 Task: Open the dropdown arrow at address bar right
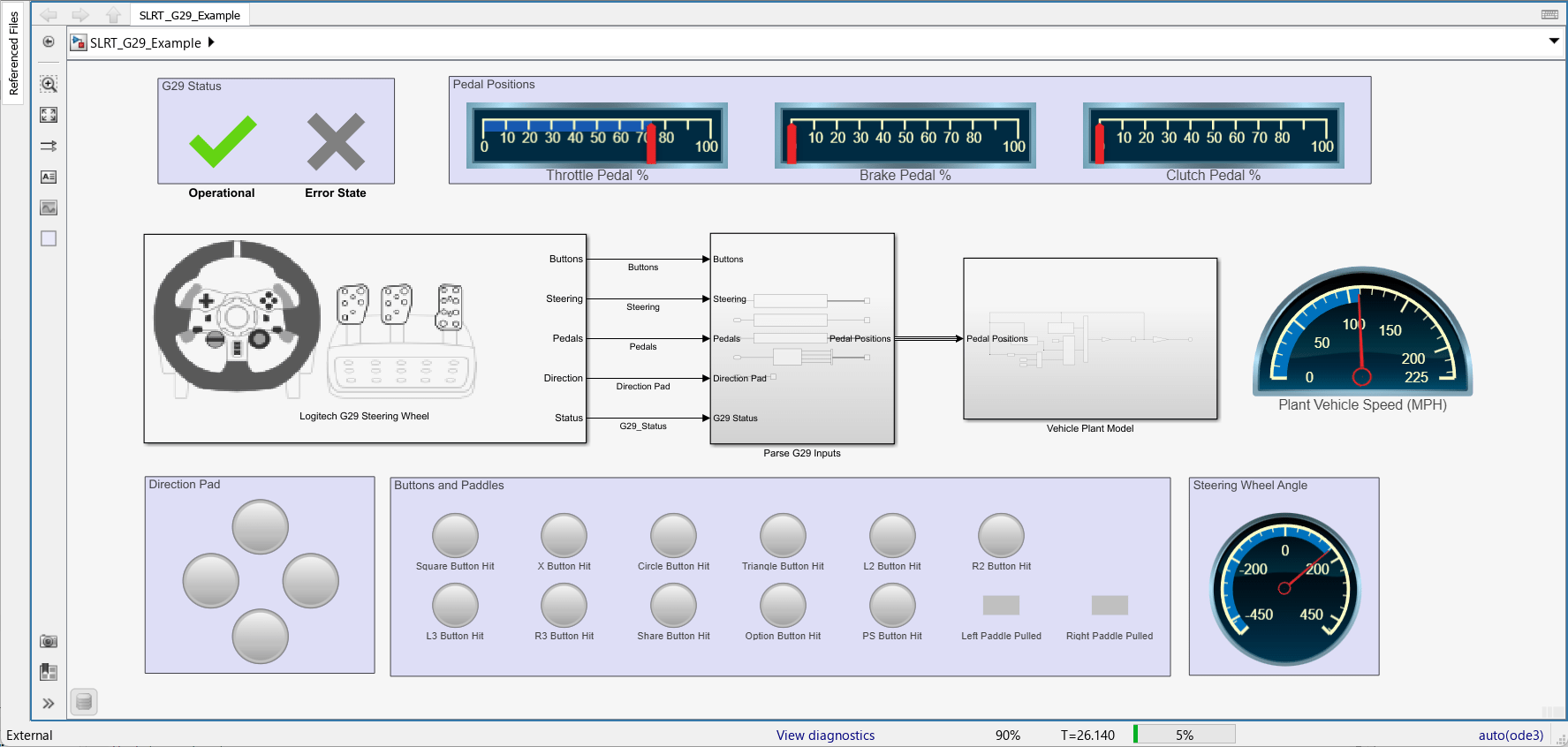[x=1554, y=41]
